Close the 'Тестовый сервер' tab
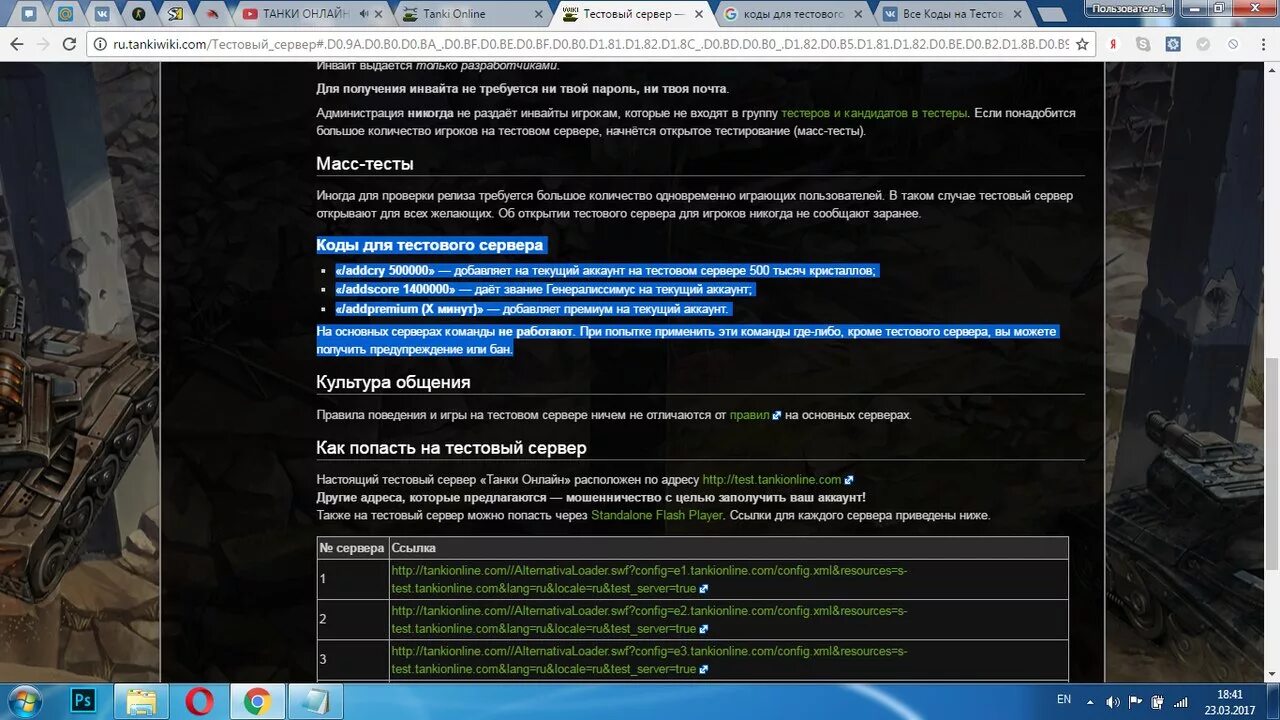1280x720 pixels. 698,14
